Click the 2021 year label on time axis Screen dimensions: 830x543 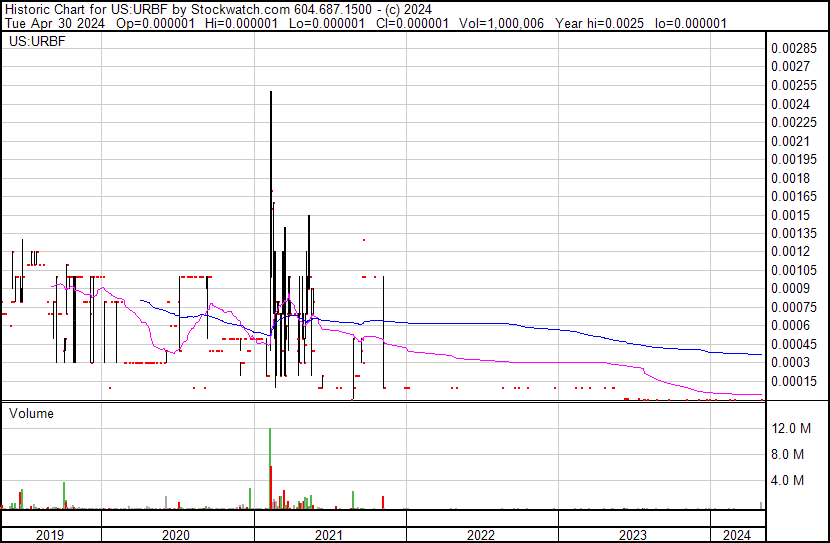(x=329, y=535)
